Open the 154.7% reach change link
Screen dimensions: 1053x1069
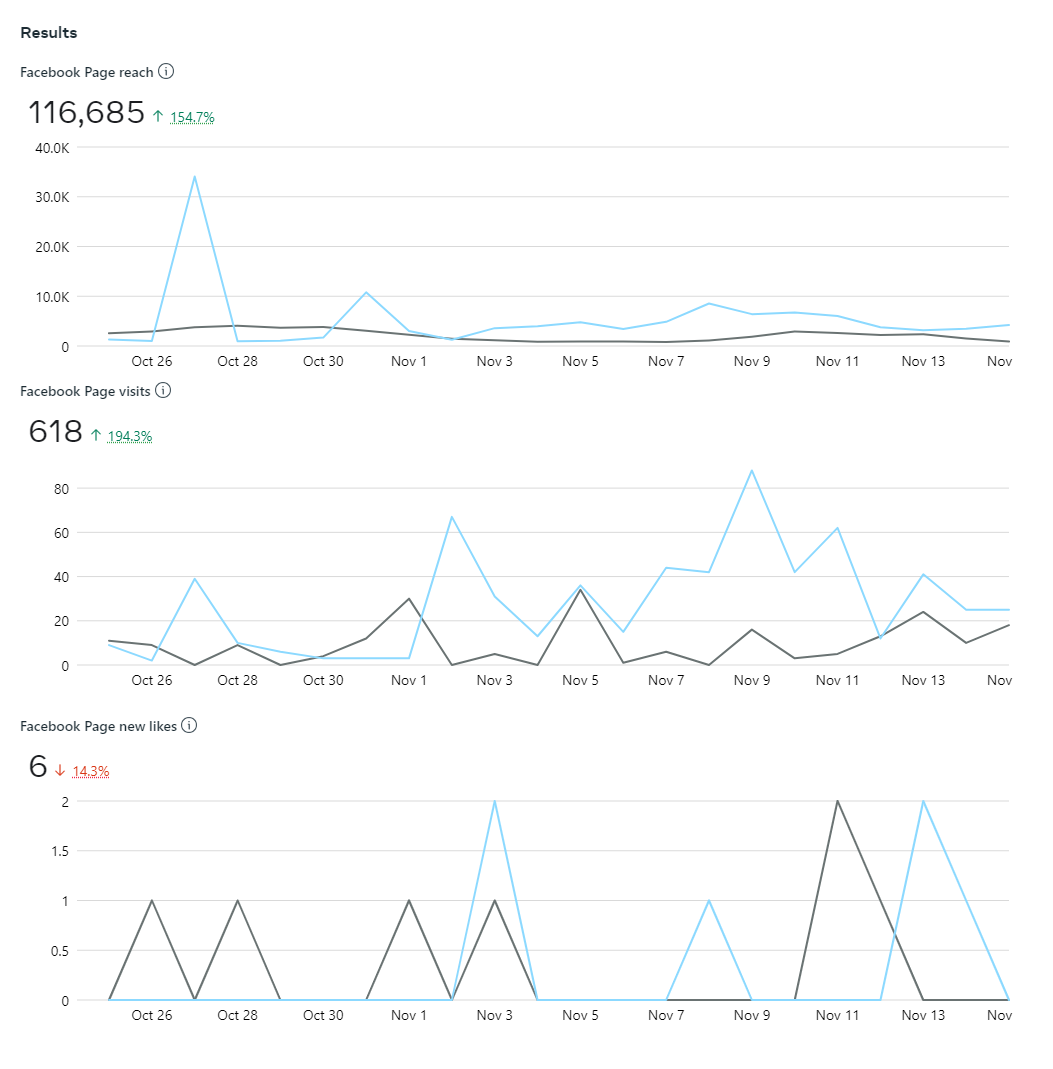(x=192, y=117)
